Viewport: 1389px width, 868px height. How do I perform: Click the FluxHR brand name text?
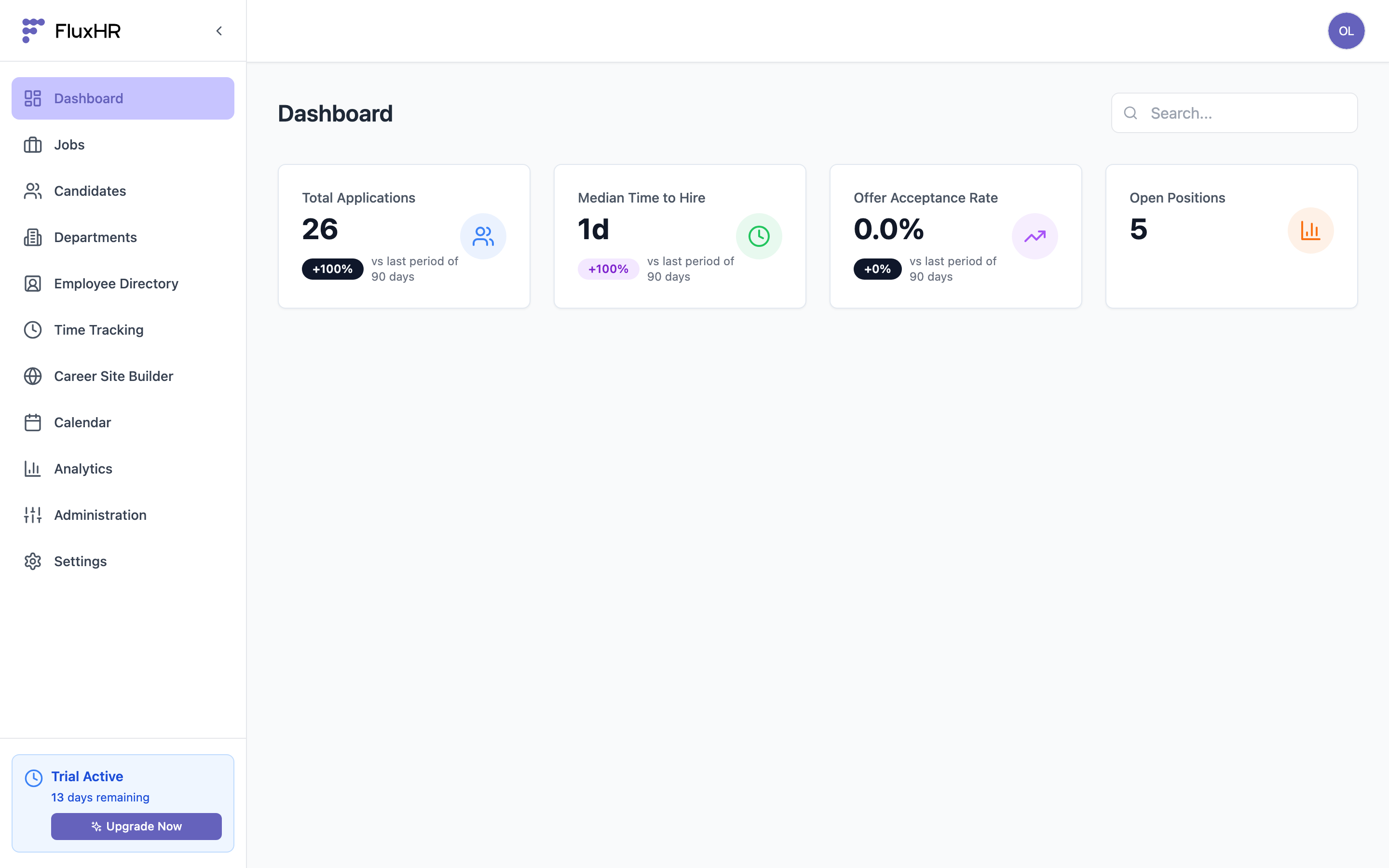click(x=88, y=31)
